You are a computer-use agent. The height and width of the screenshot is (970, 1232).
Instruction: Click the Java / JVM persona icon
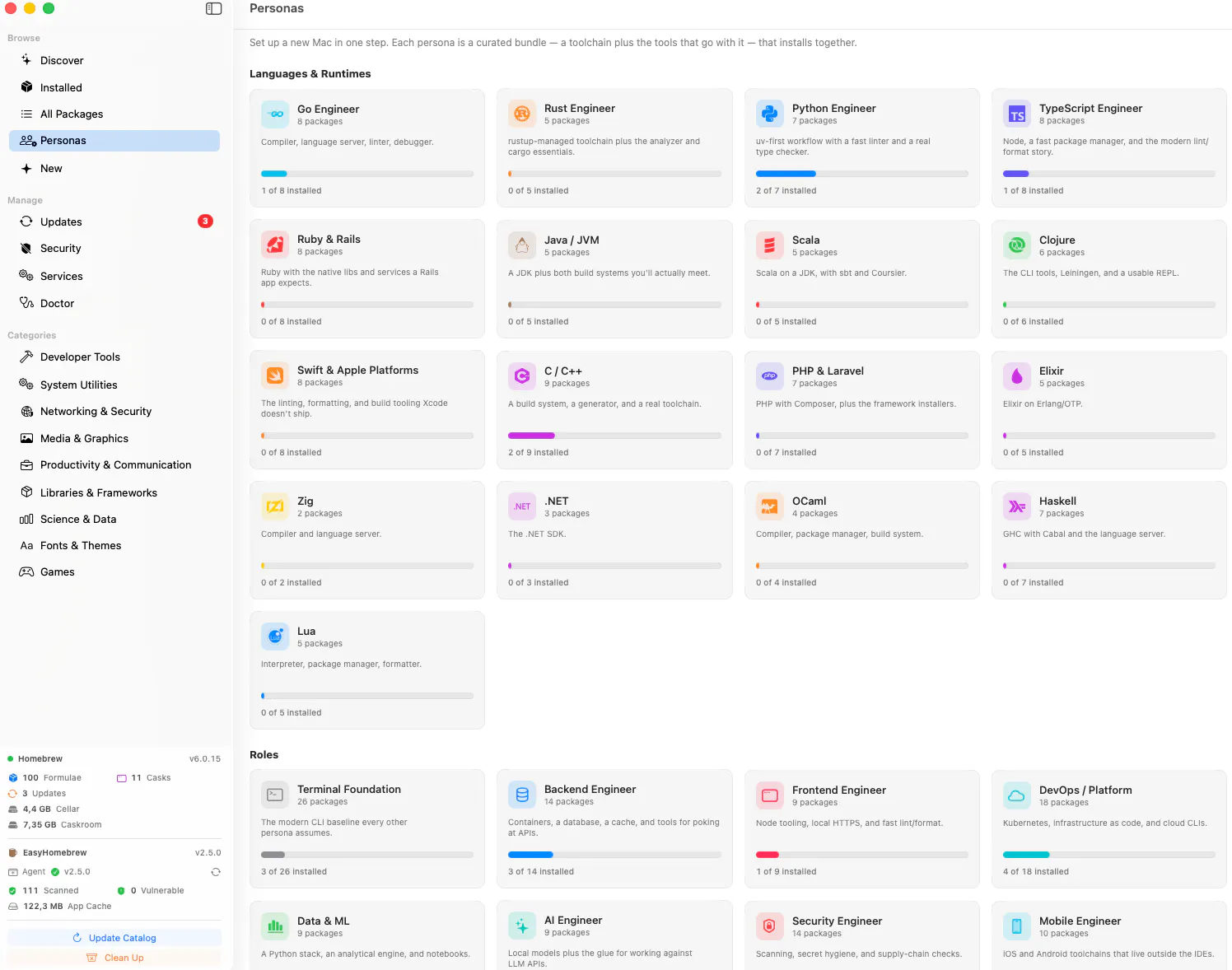click(522, 245)
